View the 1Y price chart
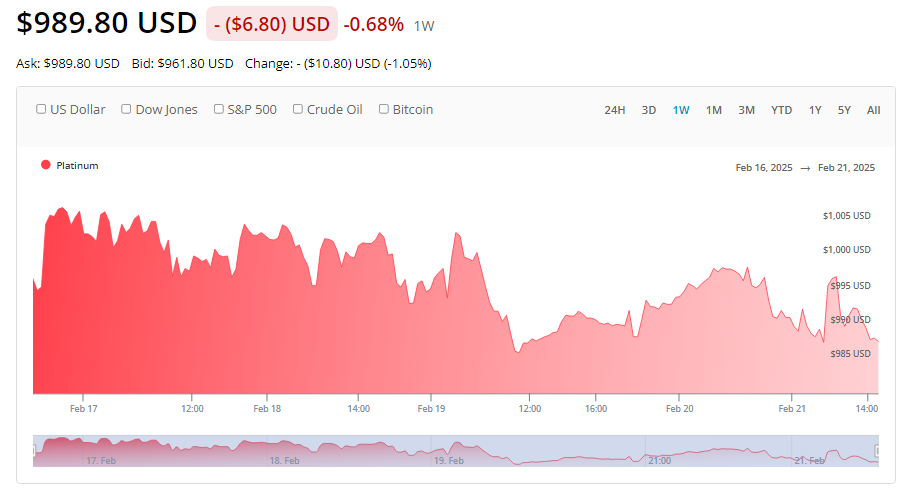Viewport: 898px width, 488px height. pyautogui.click(x=815, y=110)
